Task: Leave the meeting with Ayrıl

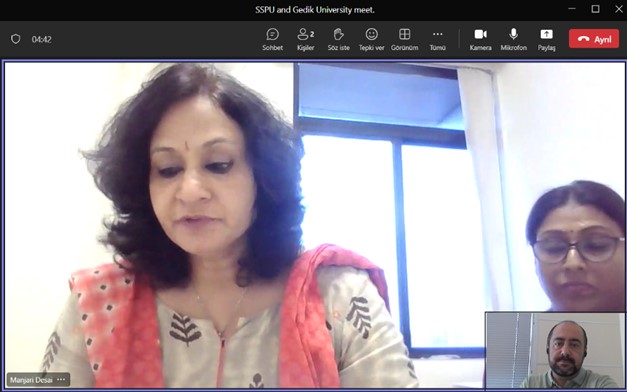Action: coord(594,39)
